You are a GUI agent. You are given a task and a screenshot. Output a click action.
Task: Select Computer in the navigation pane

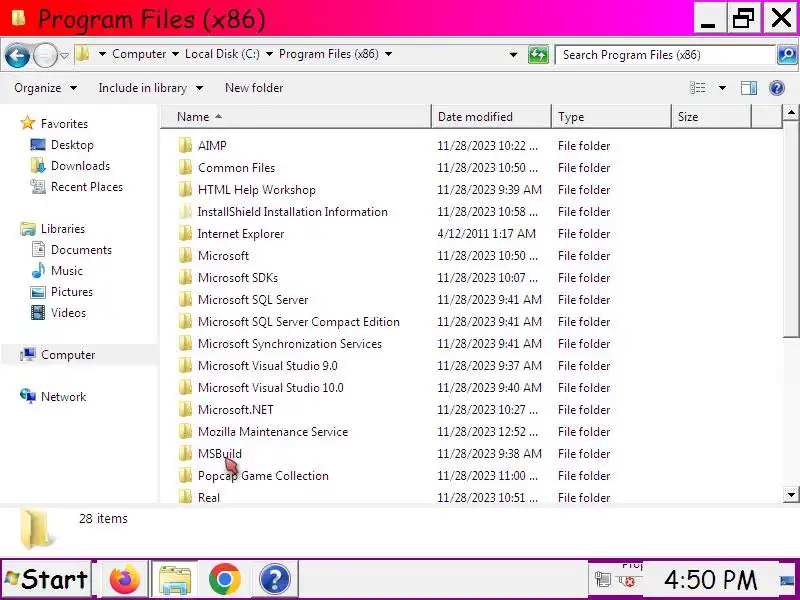[68, 355]
